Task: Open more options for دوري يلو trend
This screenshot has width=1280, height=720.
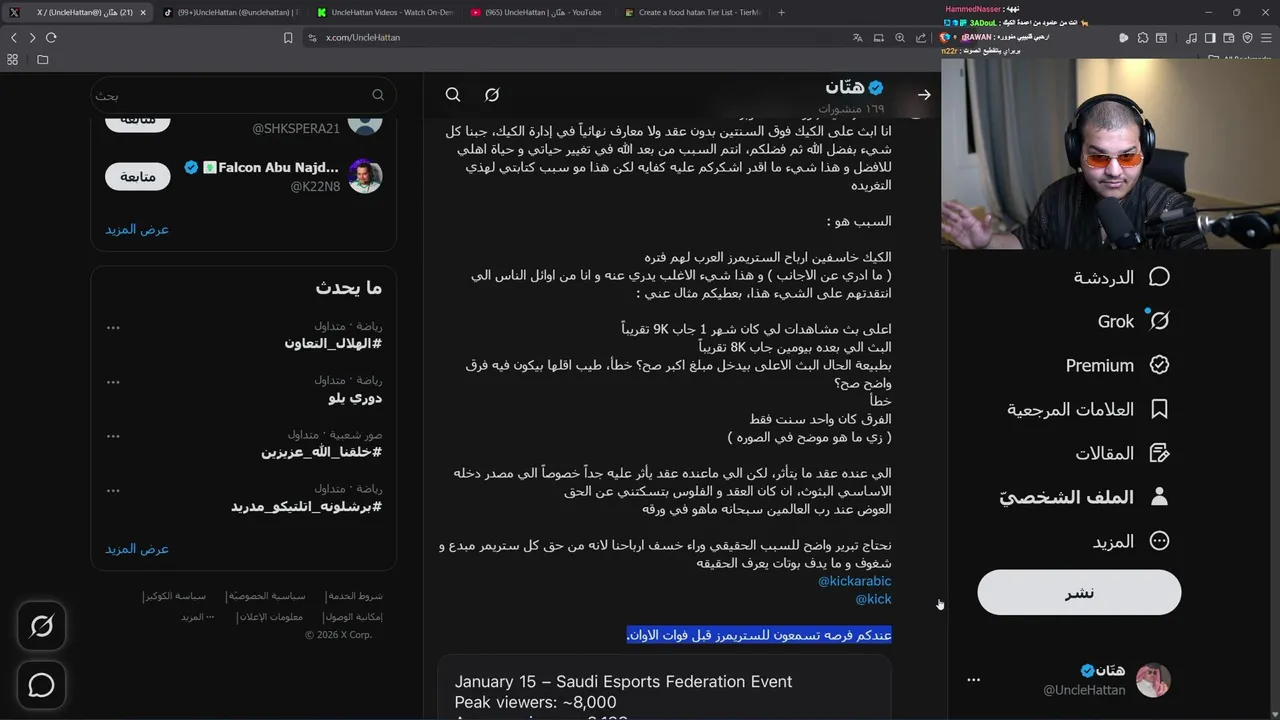Action: pos(113,382)
